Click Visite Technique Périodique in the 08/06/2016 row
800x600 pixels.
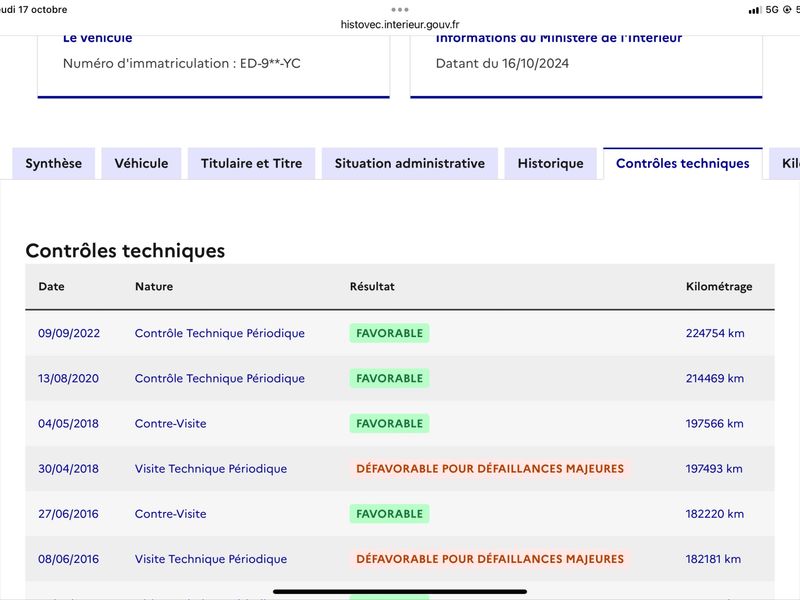click(x=211, y=559)
